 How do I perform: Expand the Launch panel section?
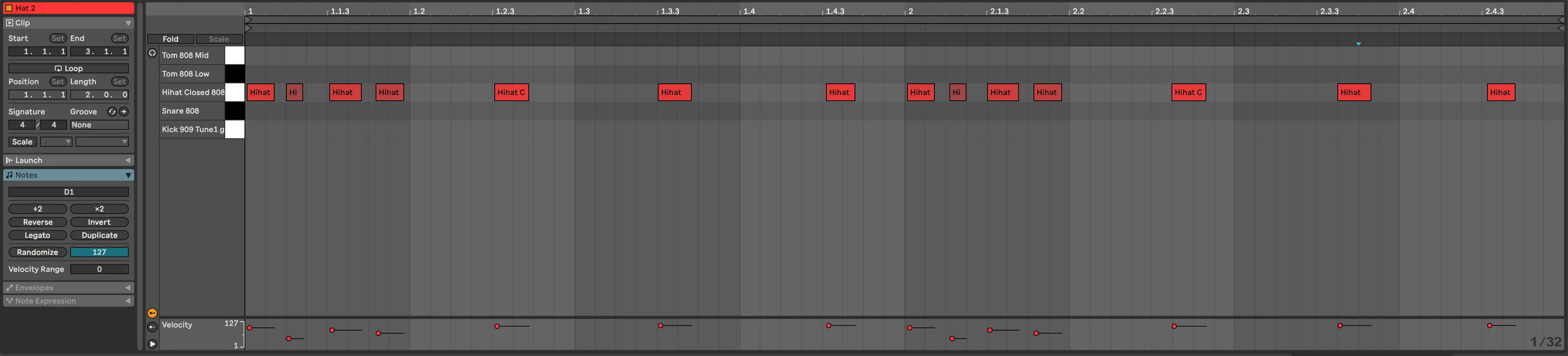tap(128, 160)
